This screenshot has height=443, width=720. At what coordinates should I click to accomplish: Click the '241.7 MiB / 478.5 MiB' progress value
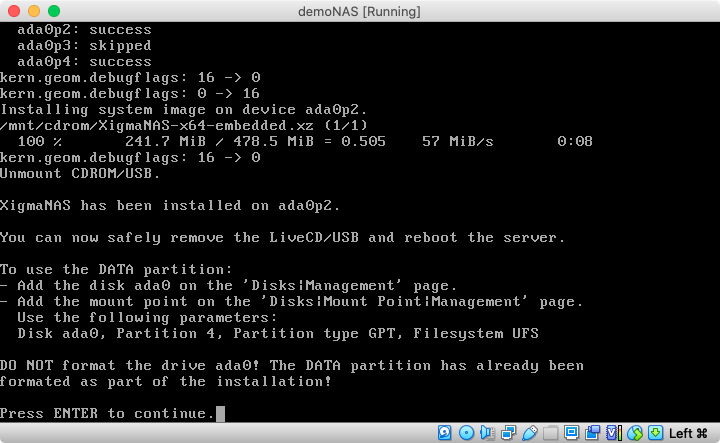219,141
